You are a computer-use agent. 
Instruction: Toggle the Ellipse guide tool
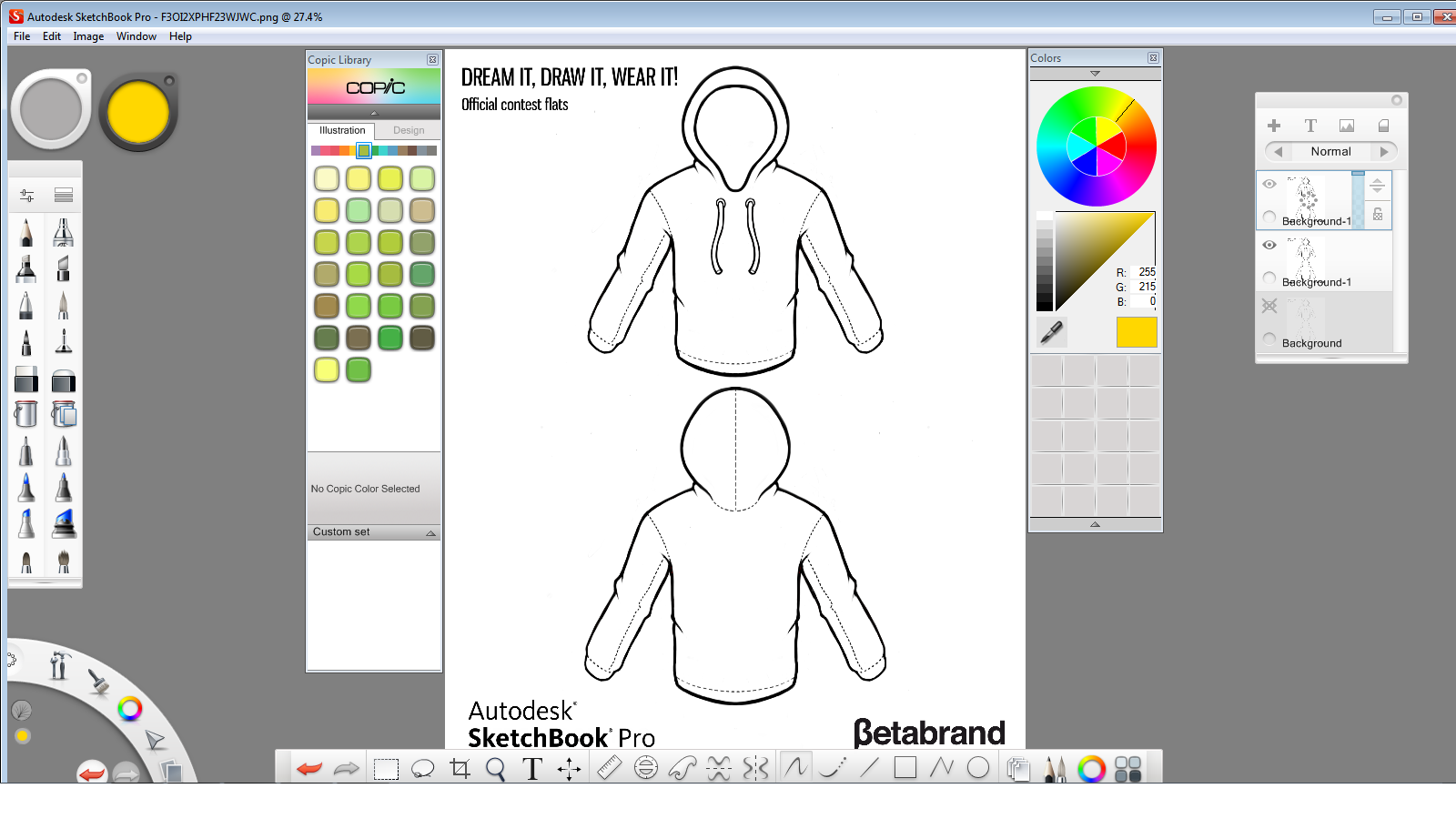(646, 769)
